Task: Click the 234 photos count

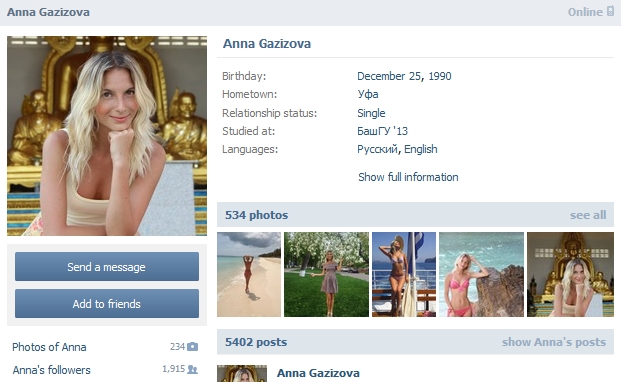Action: tap(177, 347)
